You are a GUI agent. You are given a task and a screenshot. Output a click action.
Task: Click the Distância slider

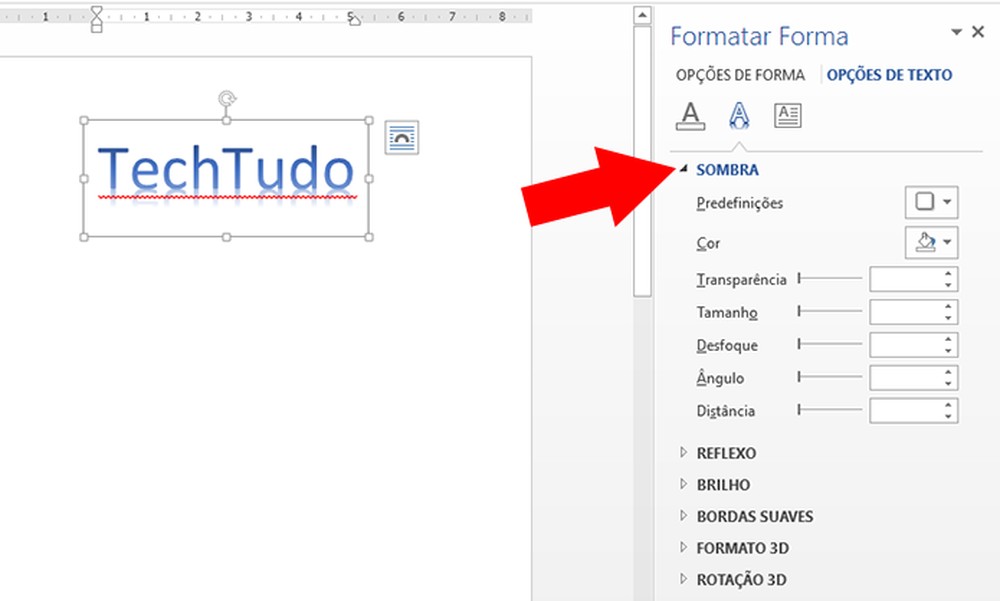830,410
